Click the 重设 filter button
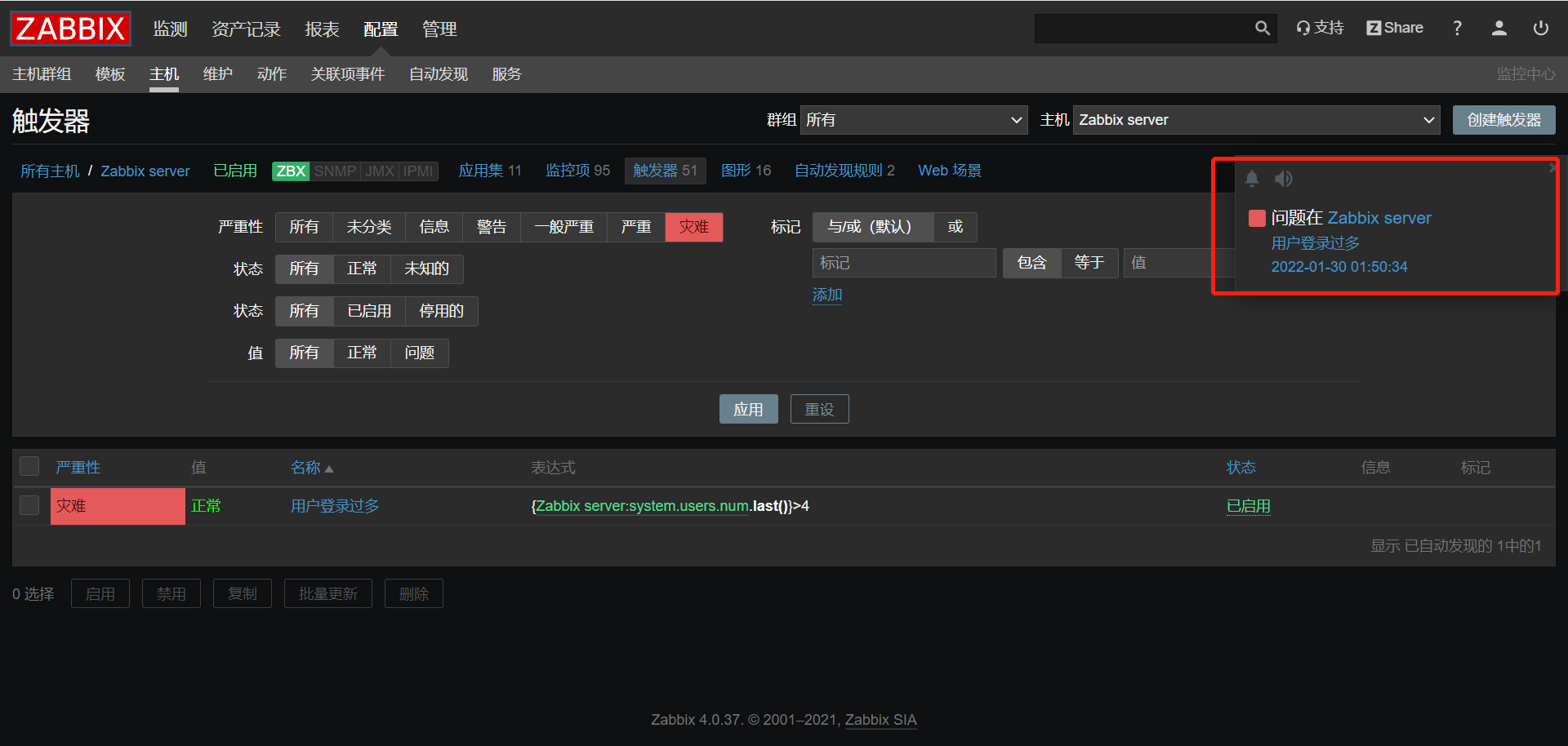This screenshot has width=1568, height=746. tap(820, 409)
